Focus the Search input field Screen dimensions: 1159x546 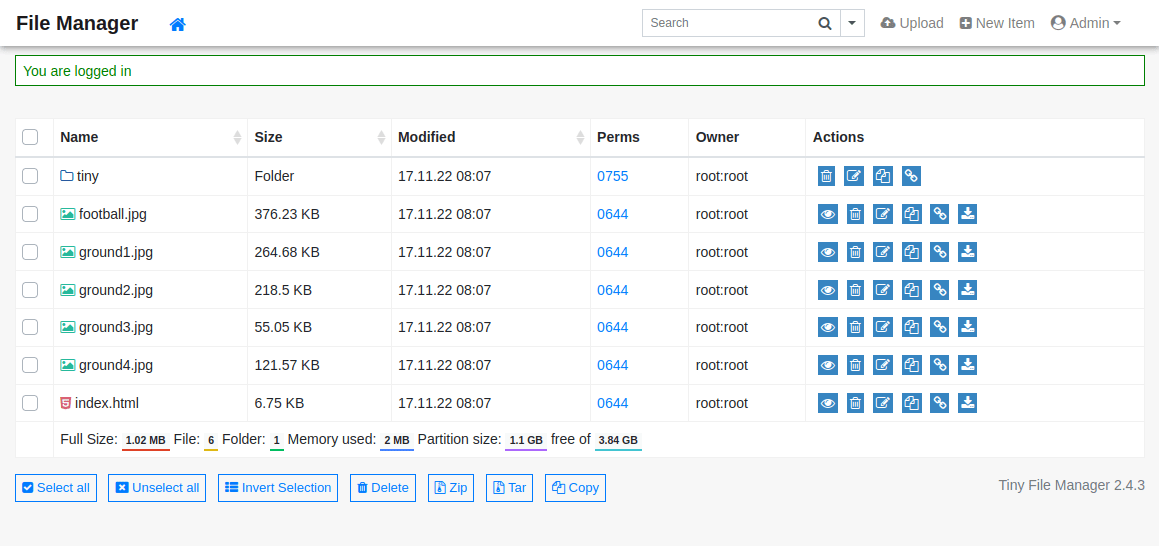tap(726, 23)
